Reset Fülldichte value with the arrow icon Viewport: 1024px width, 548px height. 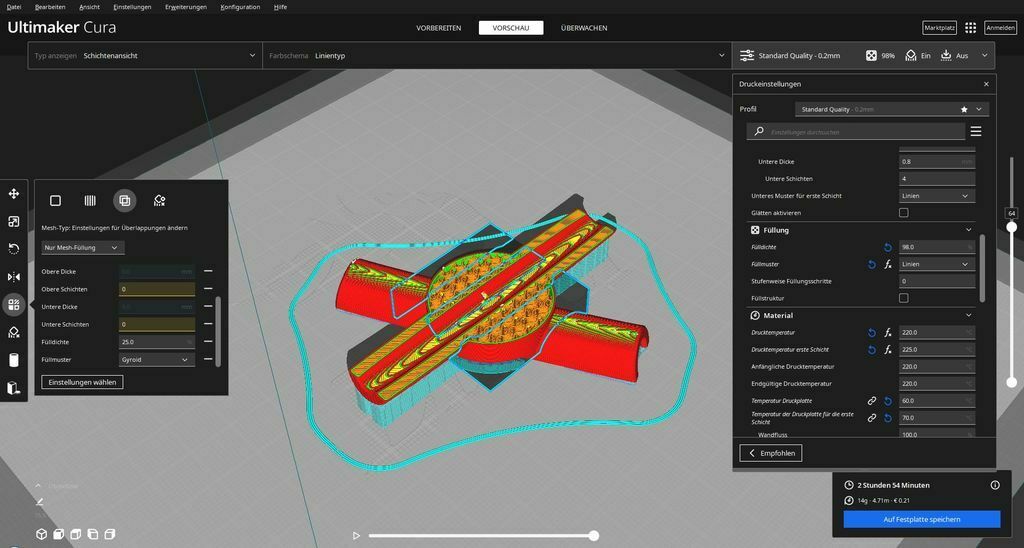tap(888, 248)
